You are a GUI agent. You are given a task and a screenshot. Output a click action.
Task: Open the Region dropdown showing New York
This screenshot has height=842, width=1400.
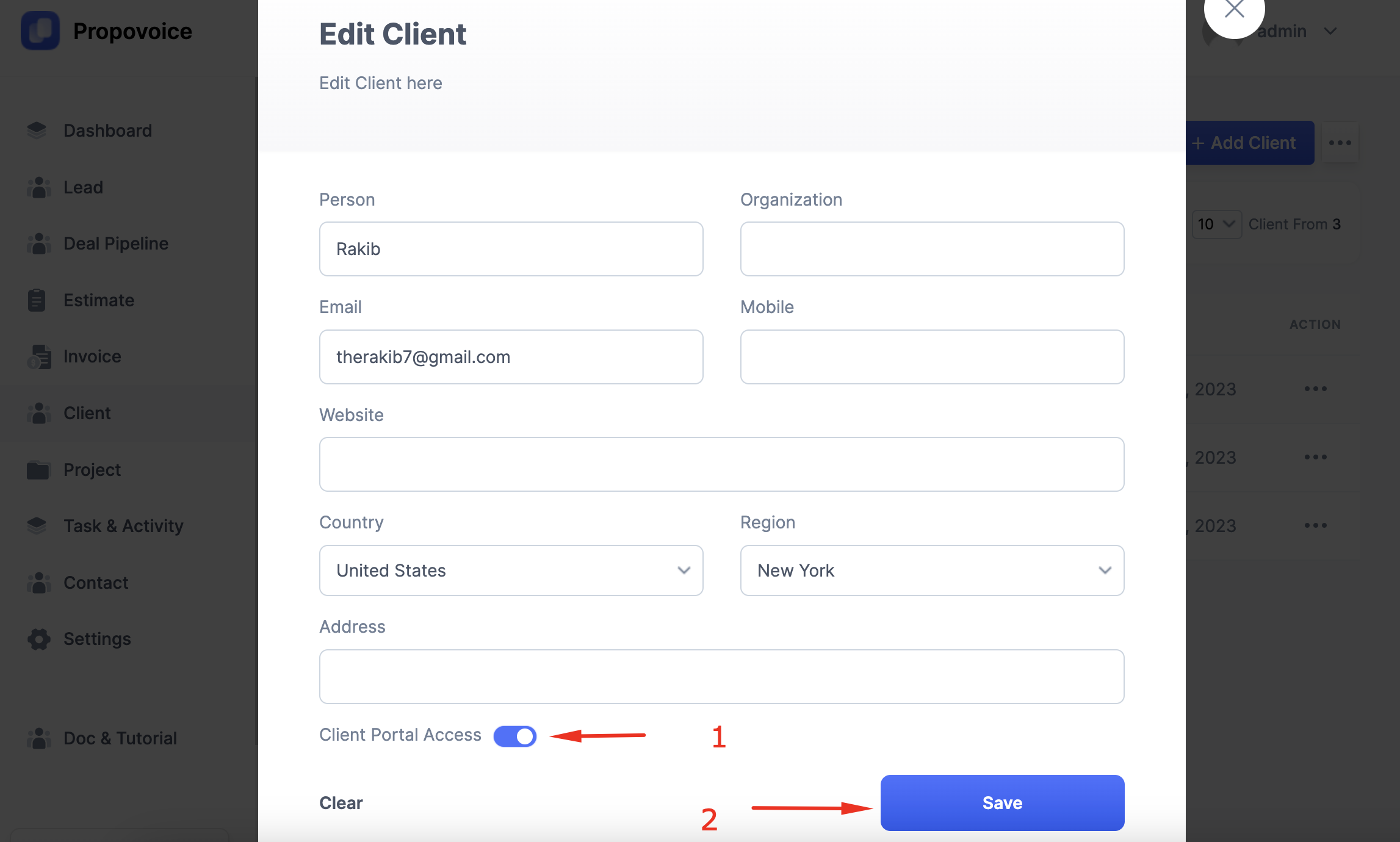(933, 570)
